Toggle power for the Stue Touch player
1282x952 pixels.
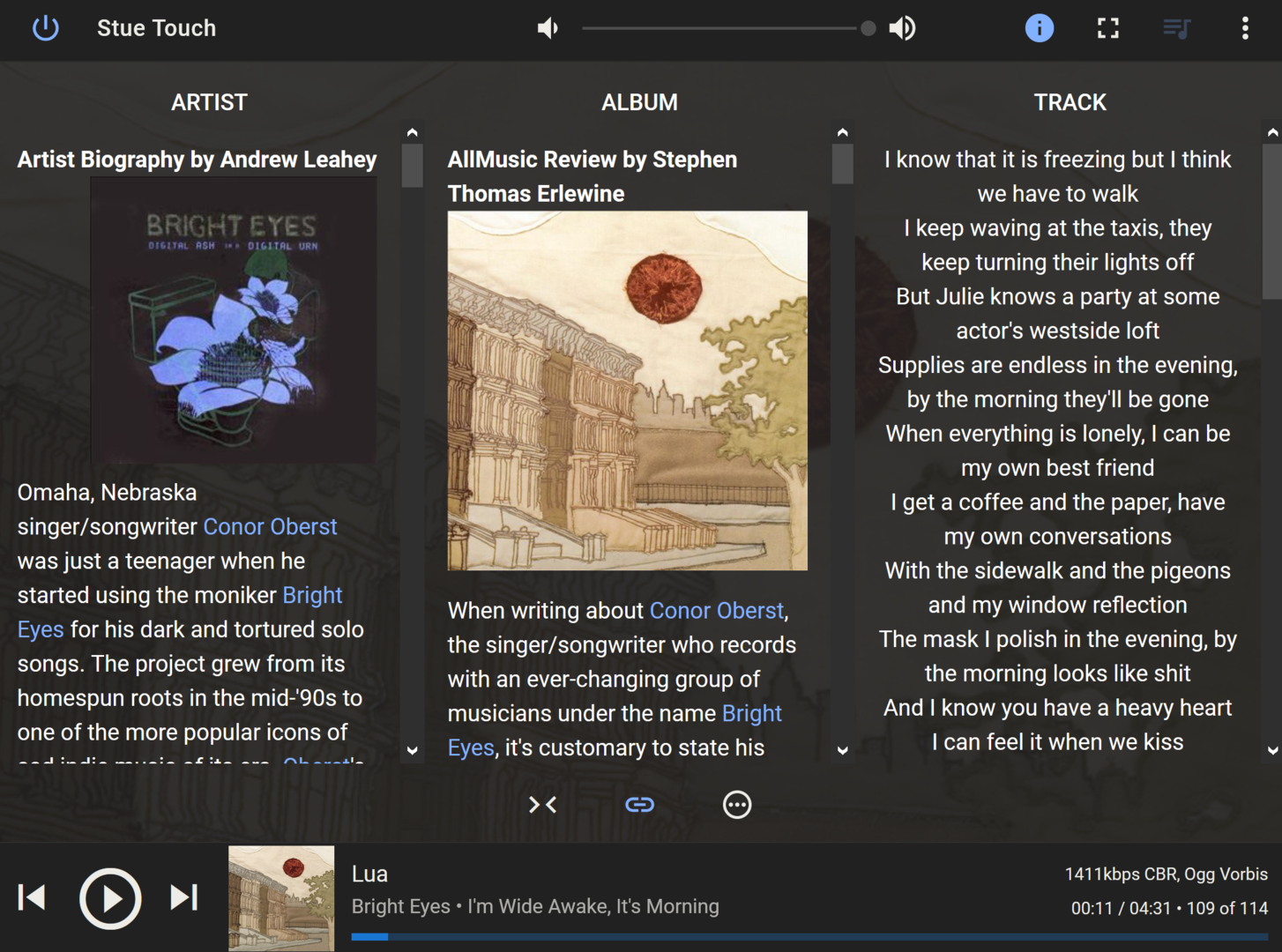(45, 28)
